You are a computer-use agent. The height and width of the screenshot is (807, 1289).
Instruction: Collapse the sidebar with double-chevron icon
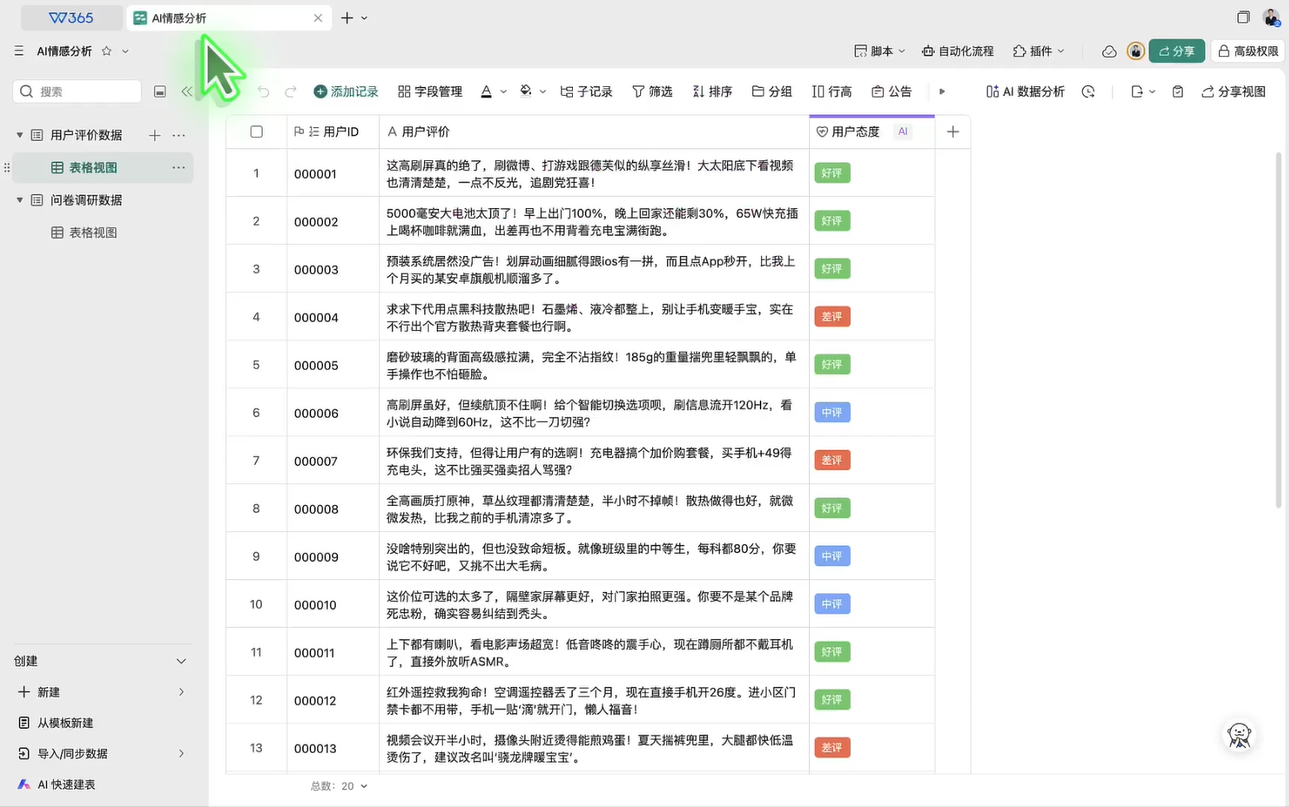(x=187, y=92)
